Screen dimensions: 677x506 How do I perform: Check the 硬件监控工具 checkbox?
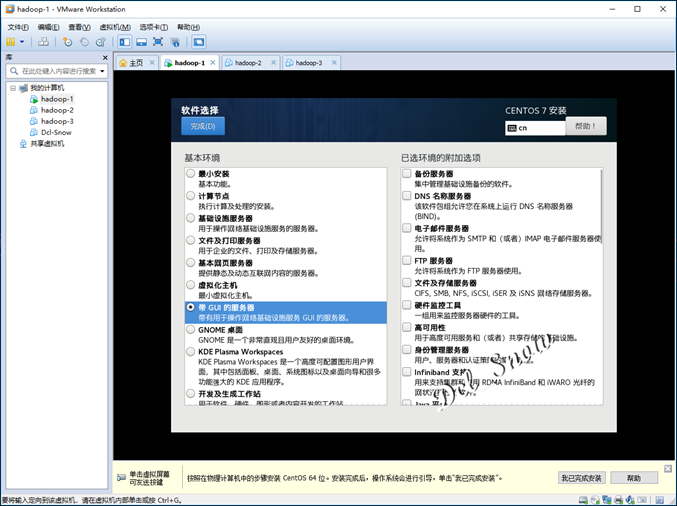[407, 305]
